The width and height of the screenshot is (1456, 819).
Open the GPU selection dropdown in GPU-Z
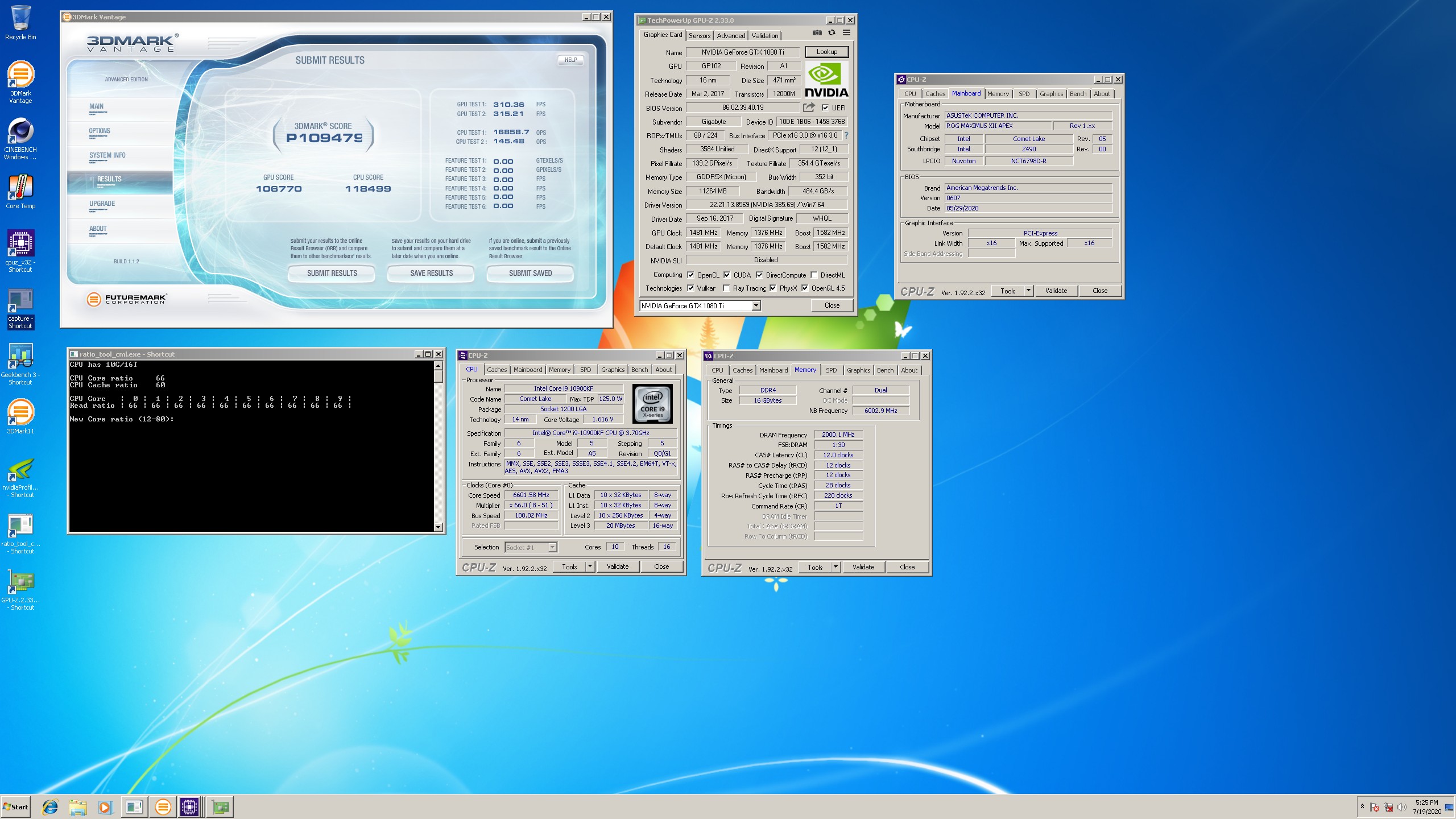pyautogui.click(x=756, y=306)
